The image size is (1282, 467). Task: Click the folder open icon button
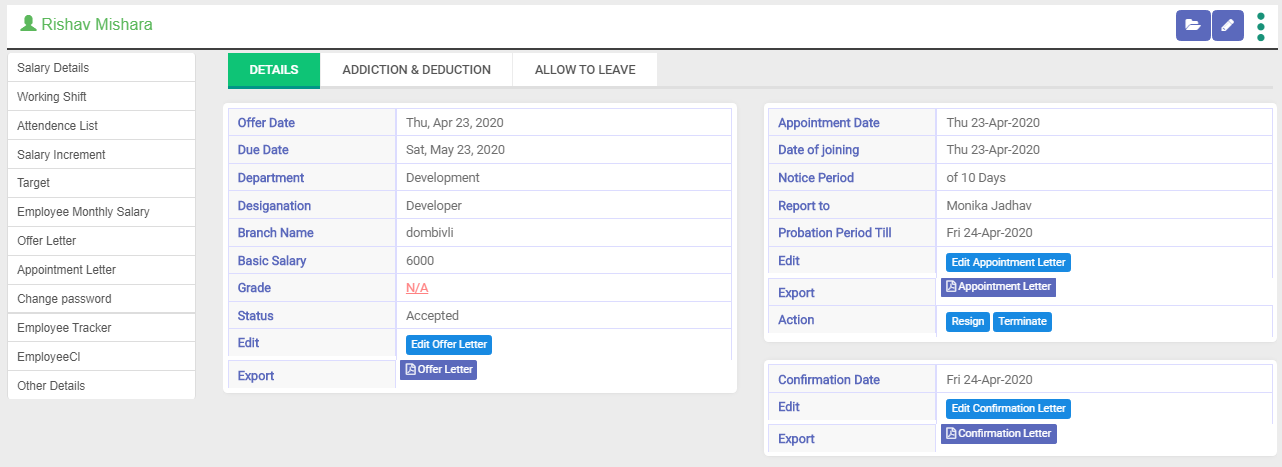coord(1192,25)
